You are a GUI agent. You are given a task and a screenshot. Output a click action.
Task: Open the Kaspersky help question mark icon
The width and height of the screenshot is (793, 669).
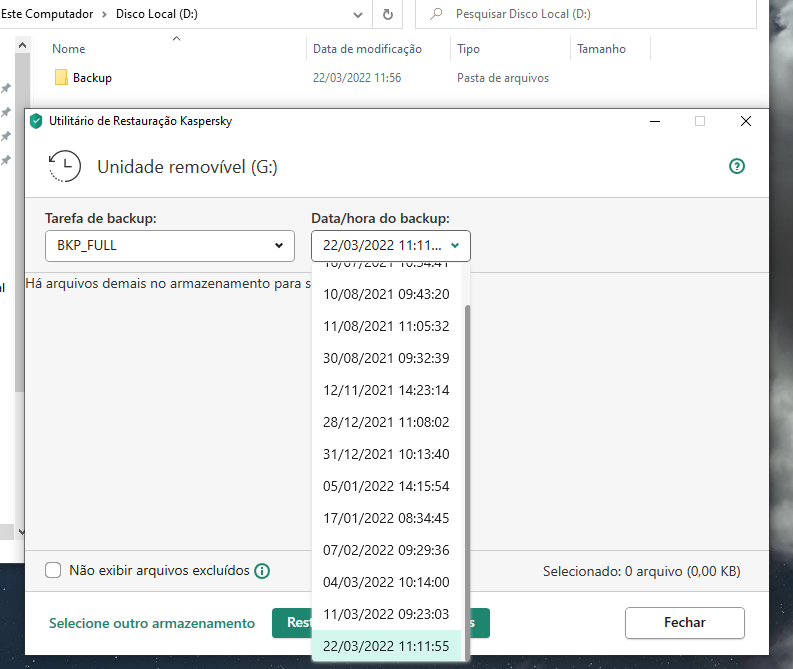(736, 166)
